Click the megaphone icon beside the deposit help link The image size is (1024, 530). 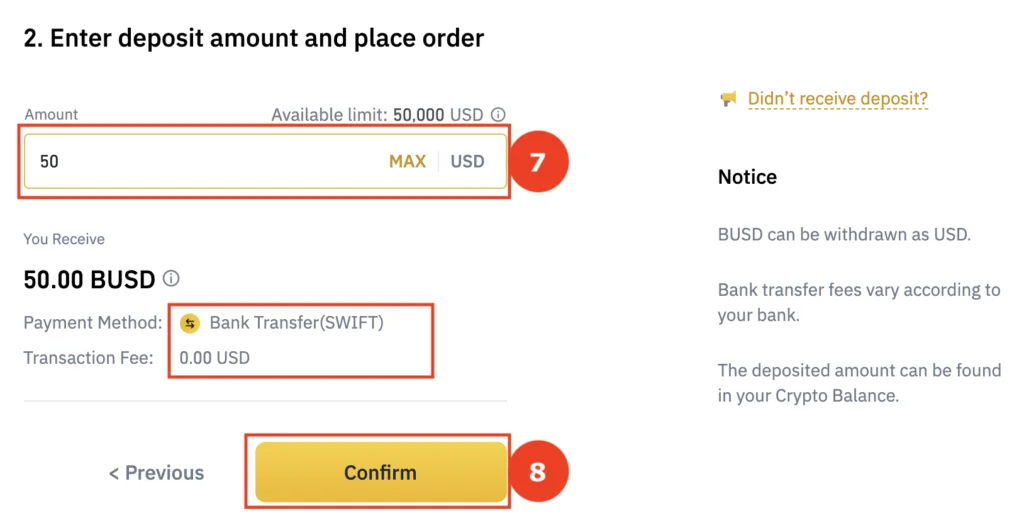(x=728, y=98)
